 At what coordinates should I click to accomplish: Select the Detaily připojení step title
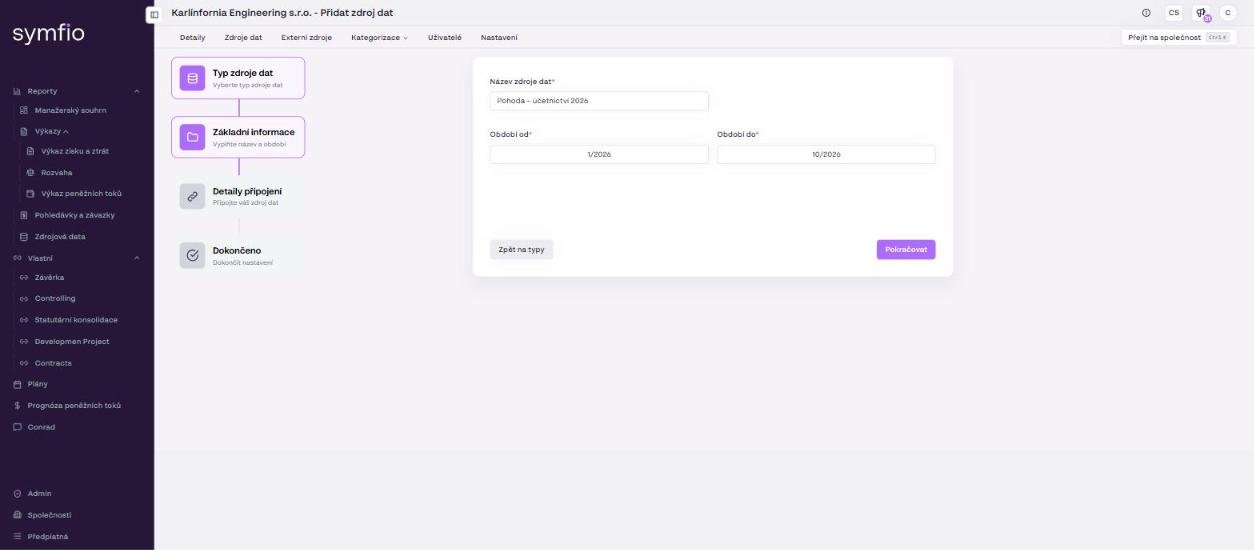[247, 191]
